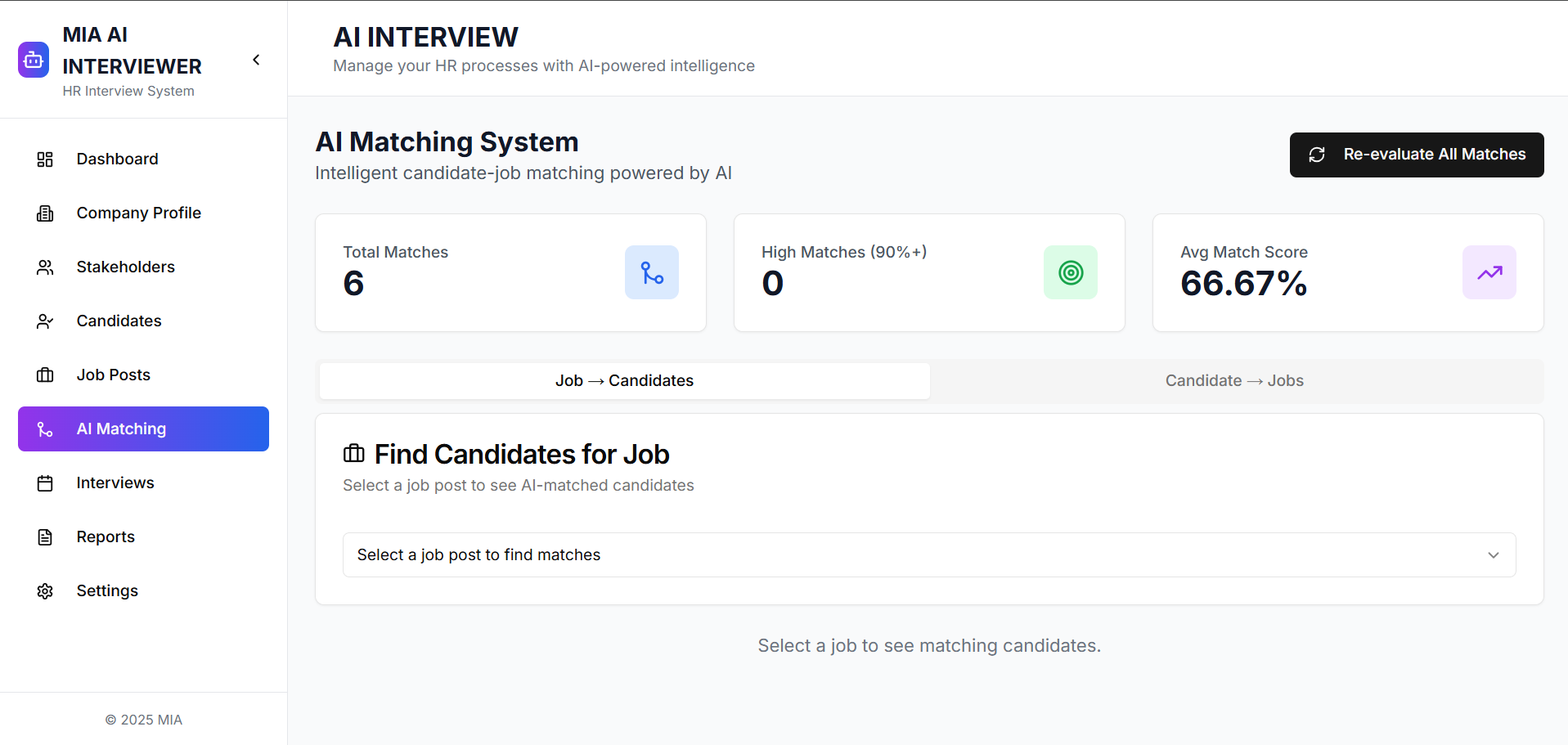This screenshot has width=1568, height=745.
Task: Open the job post selection dropdown
Action: [928, 554]
